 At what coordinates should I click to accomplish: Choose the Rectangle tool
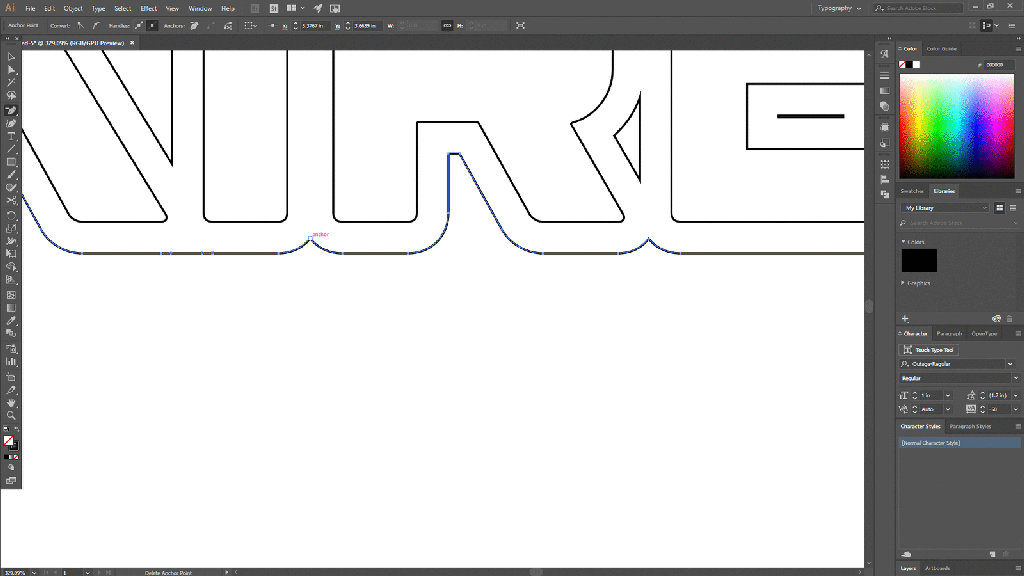pyautogui.click(x=11, y=162)
